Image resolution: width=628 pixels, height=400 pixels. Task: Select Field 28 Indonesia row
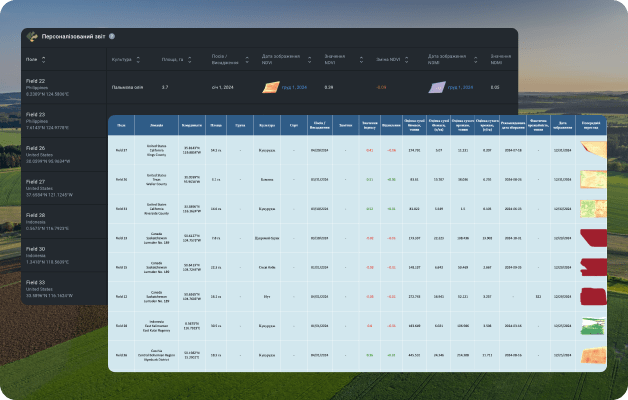click(64, 222)
